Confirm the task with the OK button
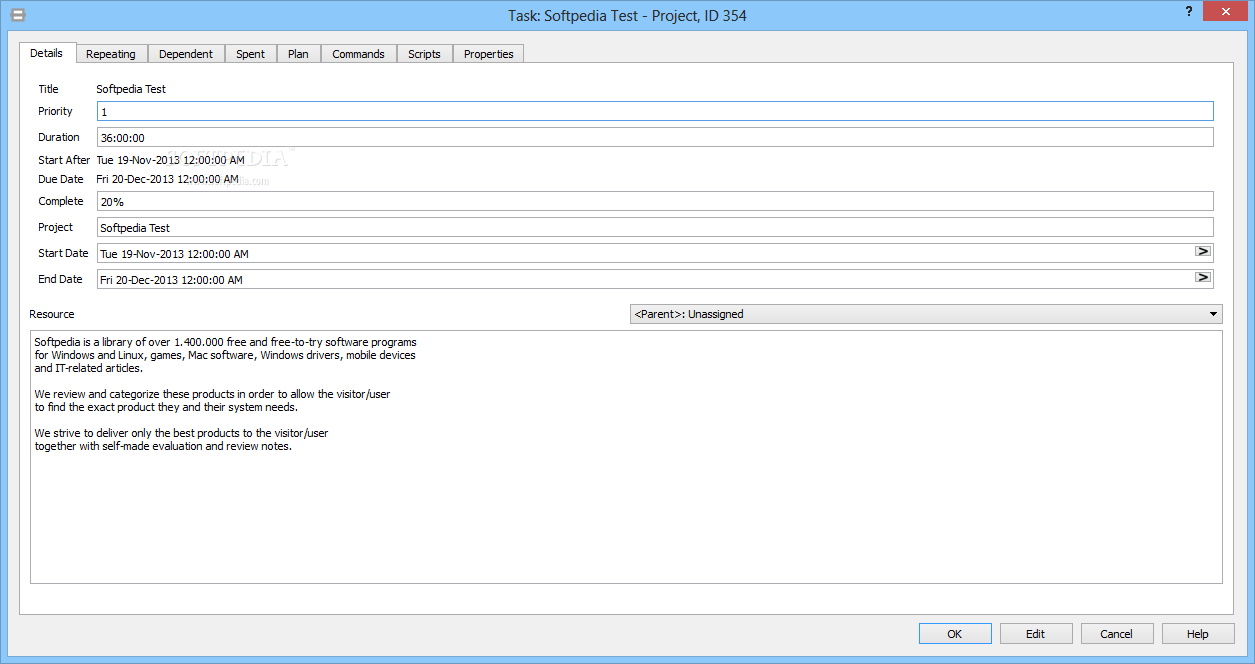This screenshot has height=664, width=1255. [x=955, y=634]
